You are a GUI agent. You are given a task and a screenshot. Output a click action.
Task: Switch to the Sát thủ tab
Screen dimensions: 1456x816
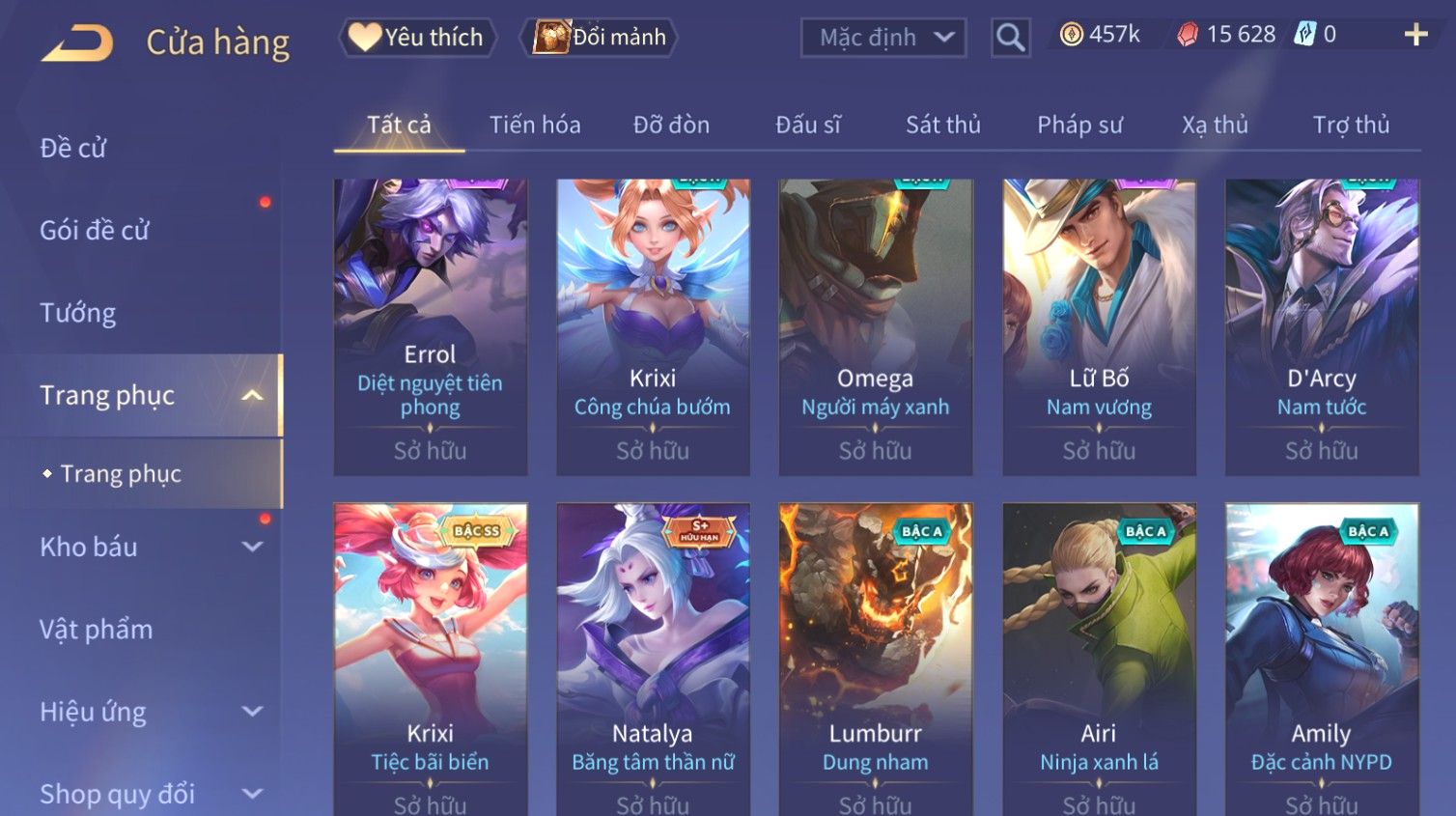click(943, 125)
